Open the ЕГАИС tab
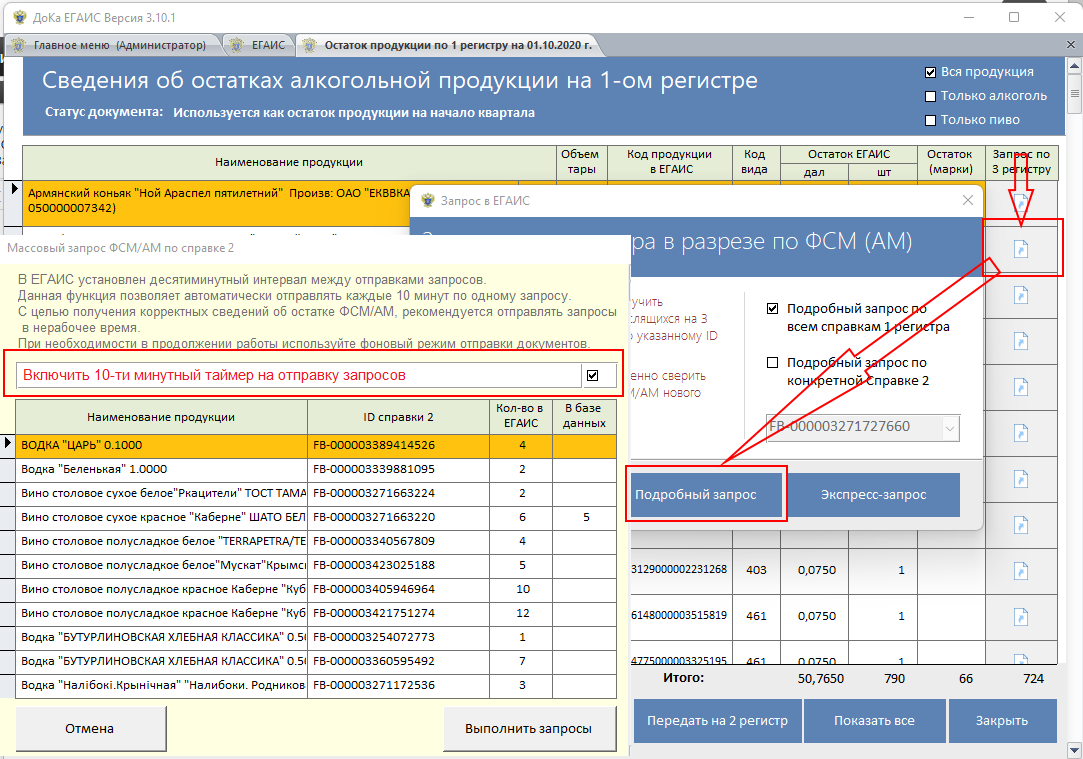1083x759 pixels. 258,45
